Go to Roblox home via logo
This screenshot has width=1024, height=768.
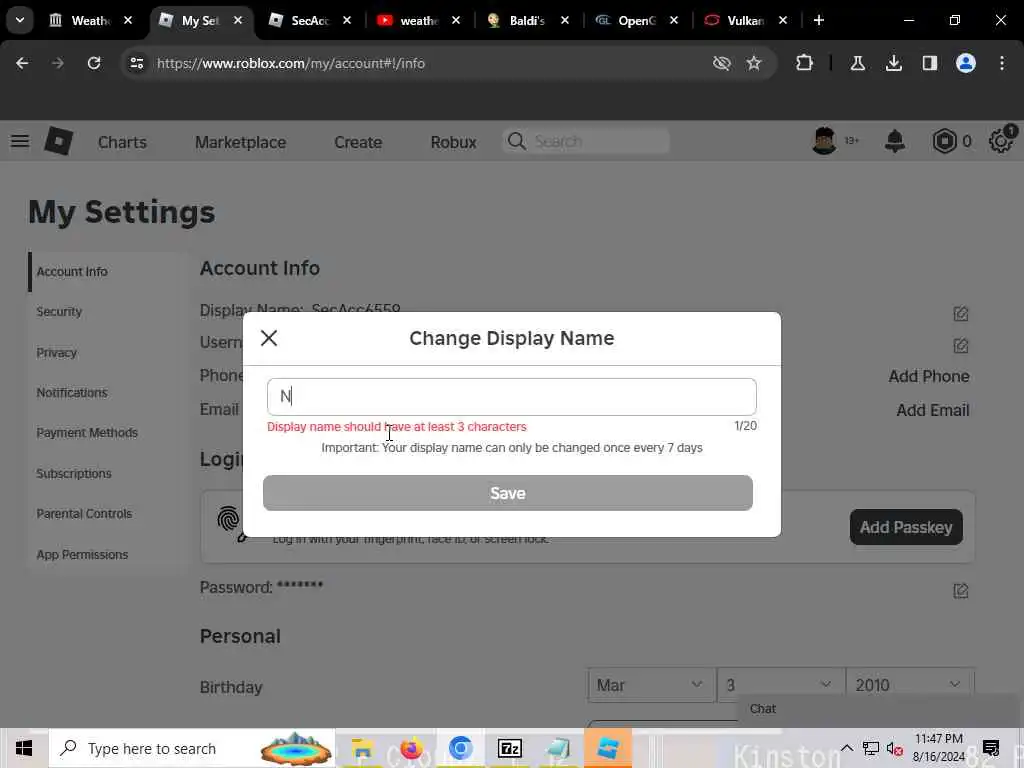pyautogui.click(x=59, y=141)
